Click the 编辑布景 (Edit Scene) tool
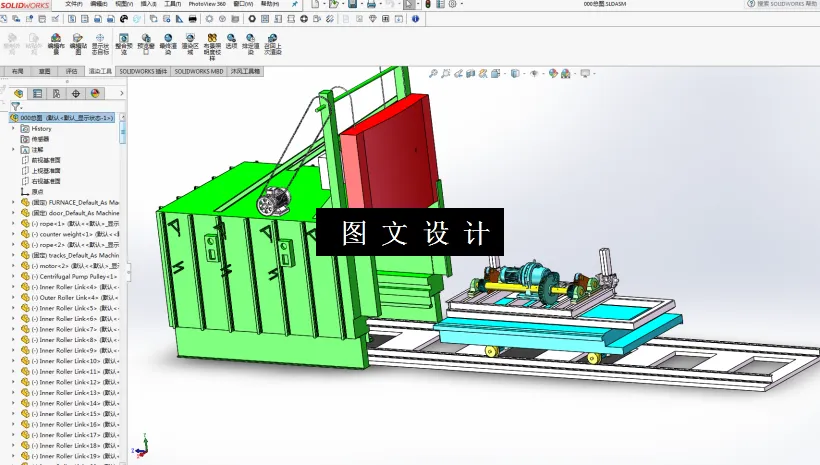This screenshot has width=820, height=465. coord(56,43)
